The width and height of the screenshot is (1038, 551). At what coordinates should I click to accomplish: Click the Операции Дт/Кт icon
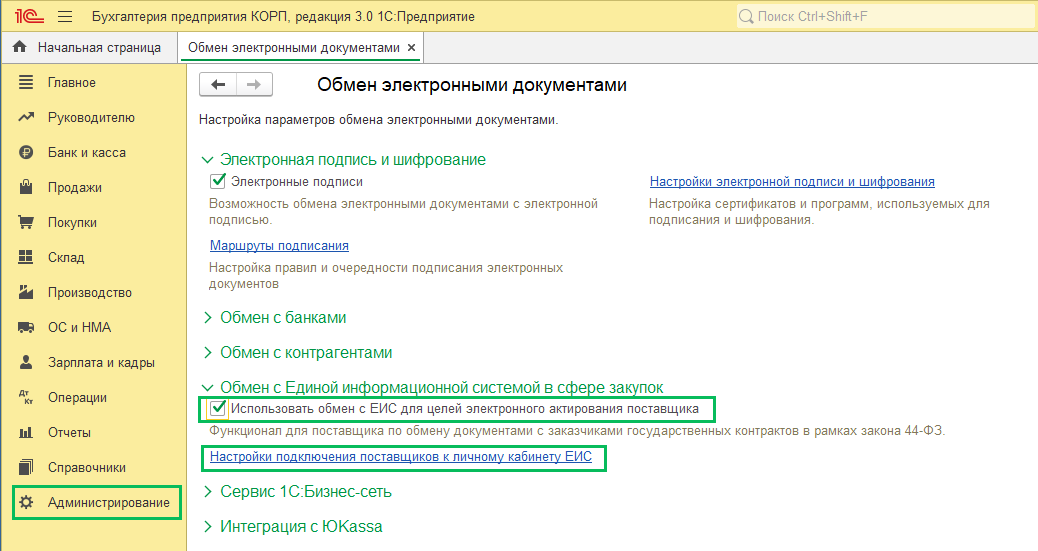pyautogui.click(x=26, y=397)
